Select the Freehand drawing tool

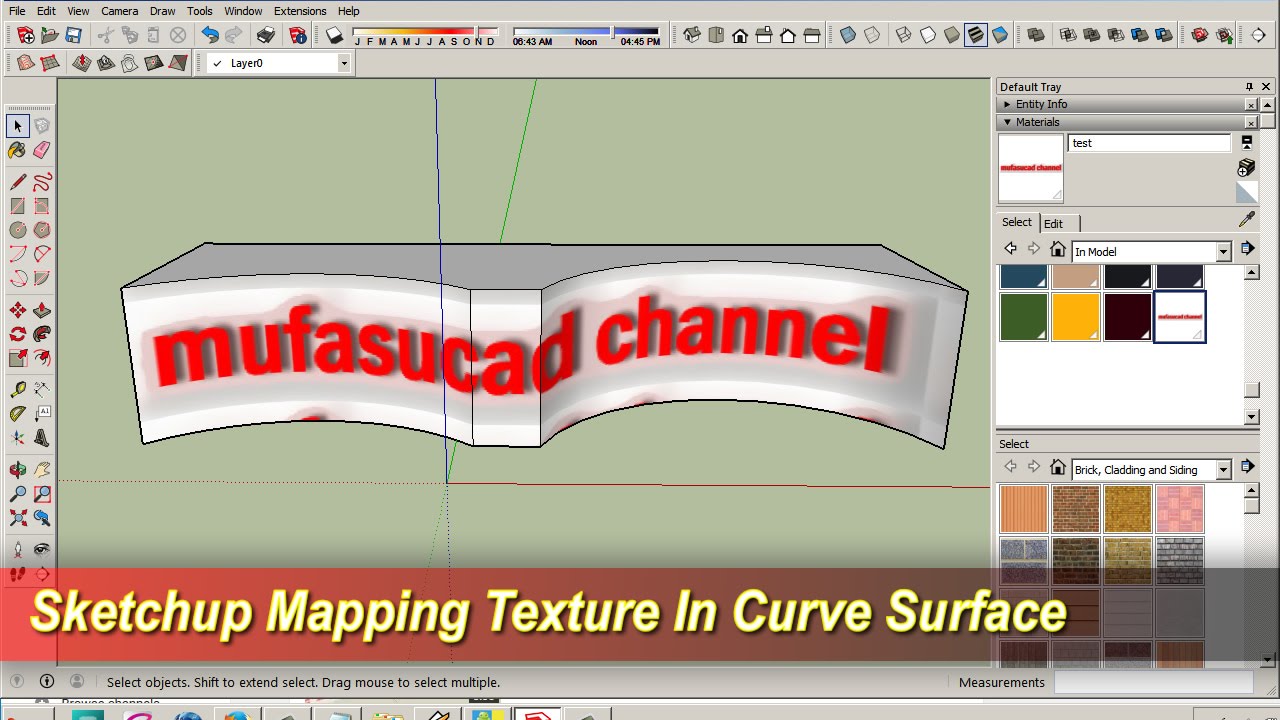(x=42, y=182)
